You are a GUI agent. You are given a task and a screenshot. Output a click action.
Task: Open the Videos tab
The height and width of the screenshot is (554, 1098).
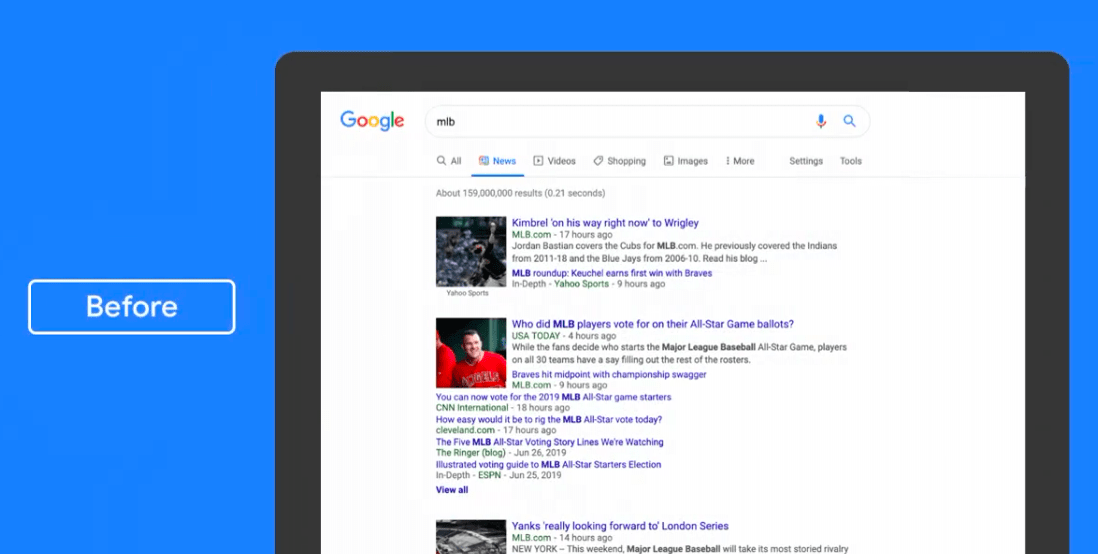pyautogui.click(x=554, y=161)
